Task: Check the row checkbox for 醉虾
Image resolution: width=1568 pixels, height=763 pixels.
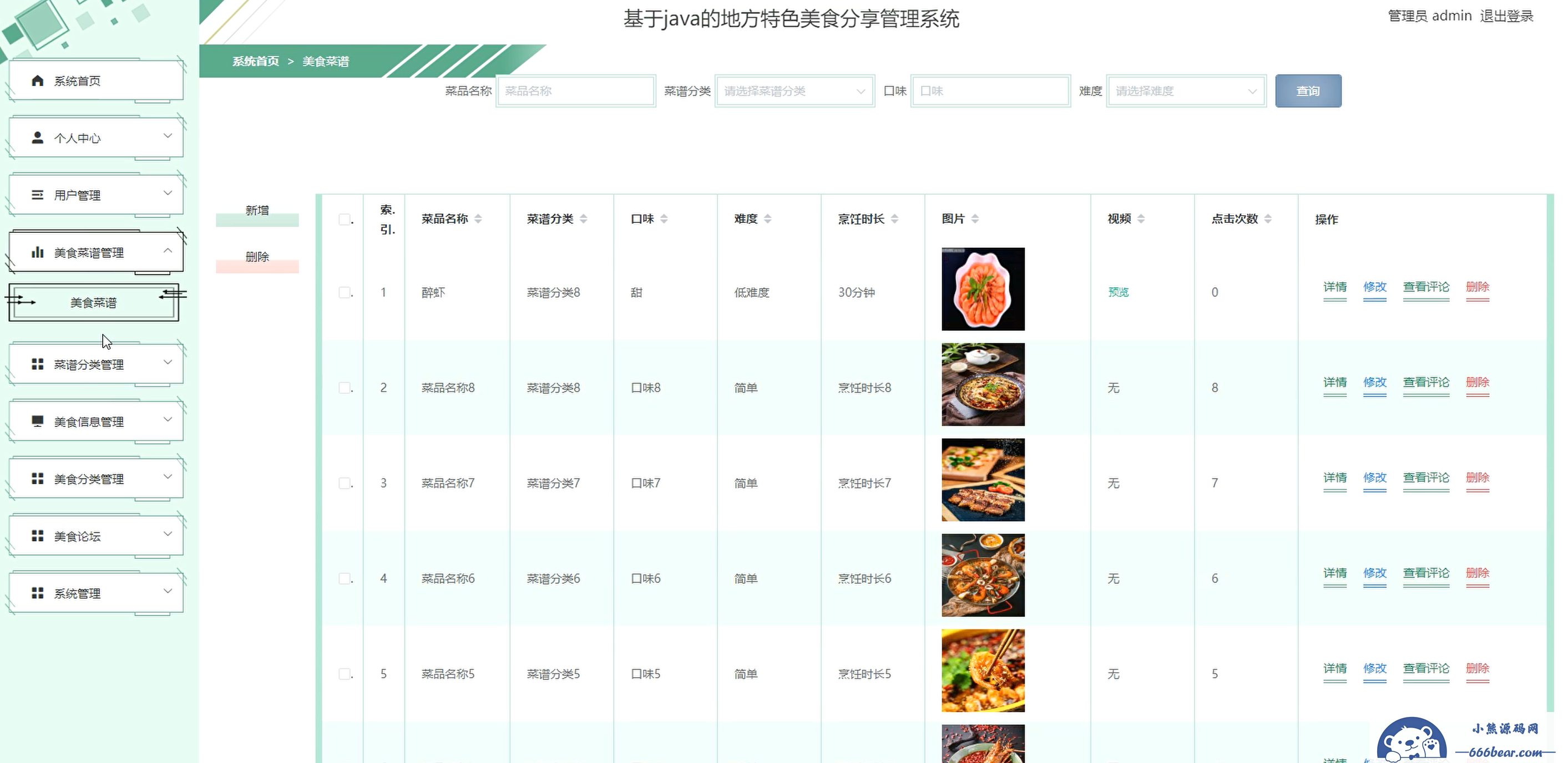Action: pyautogui.click(x=345, y=292)
